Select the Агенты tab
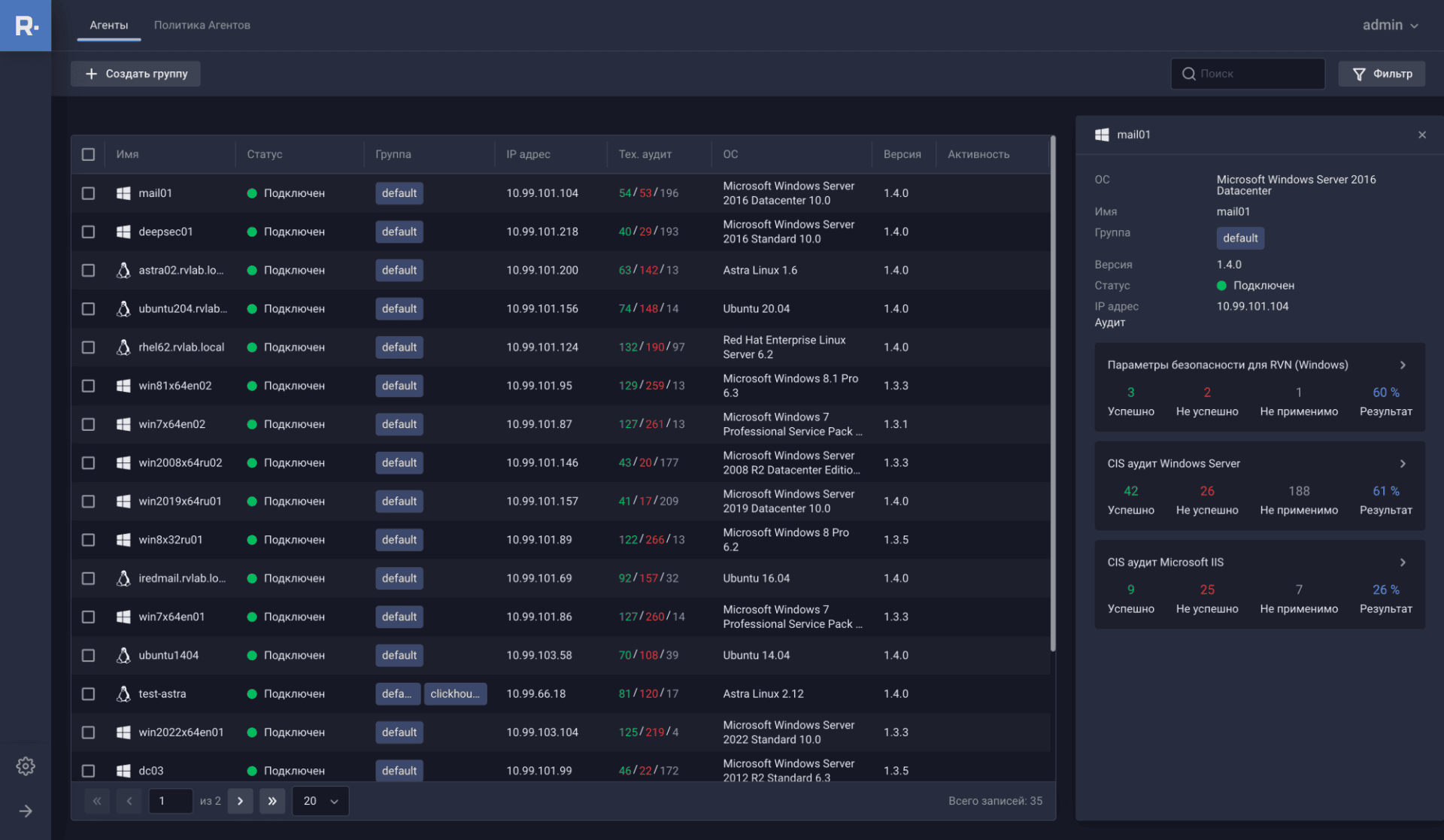The width and height of the screenshot is (1444, 840). pyautogui.click(x=108, y=25)
